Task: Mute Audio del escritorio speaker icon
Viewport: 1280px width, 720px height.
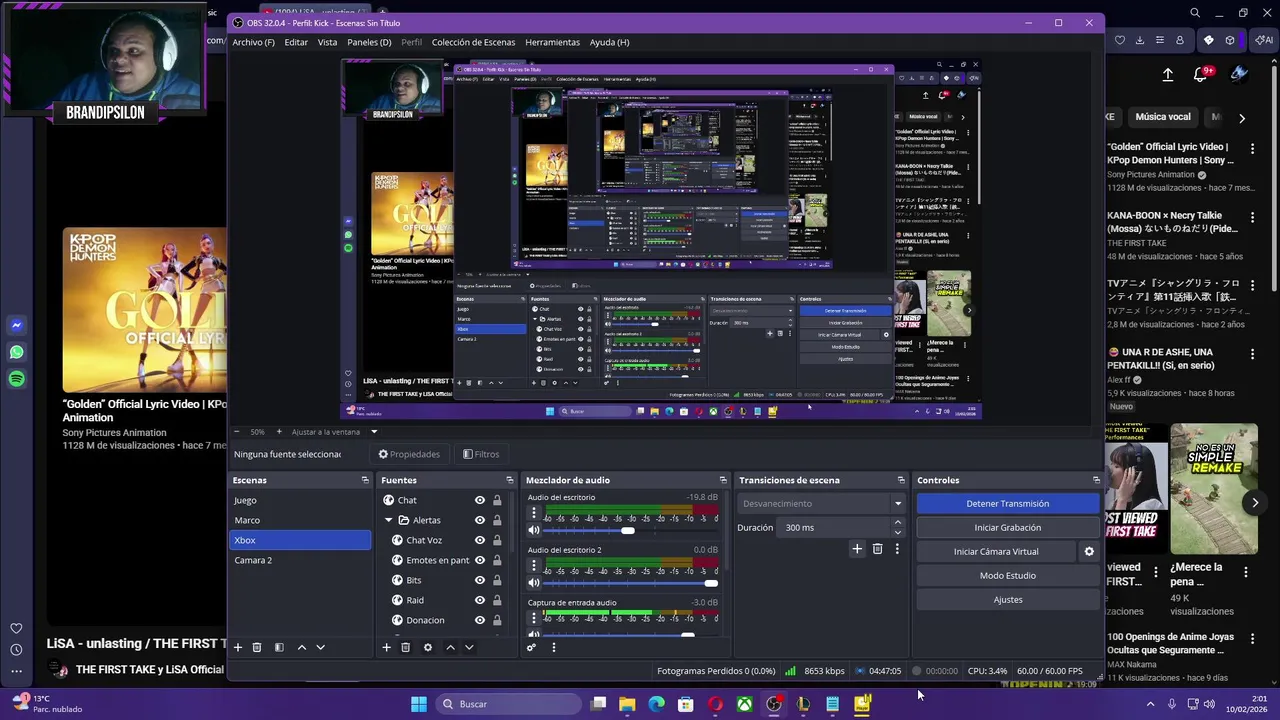Action: (534, 530)
